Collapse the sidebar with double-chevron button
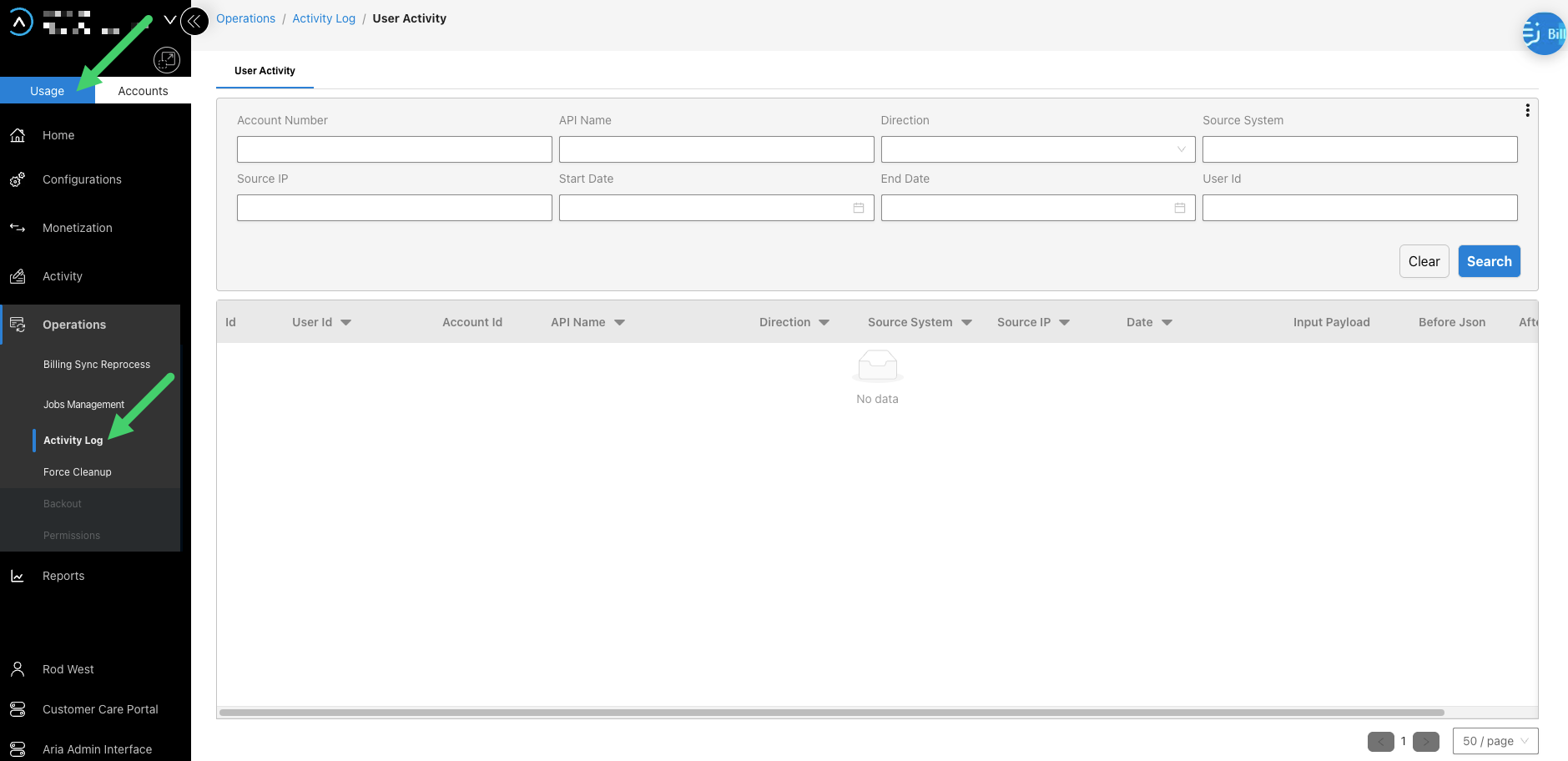The width and height of the screenshot is (1568, 761). [194, 22]
